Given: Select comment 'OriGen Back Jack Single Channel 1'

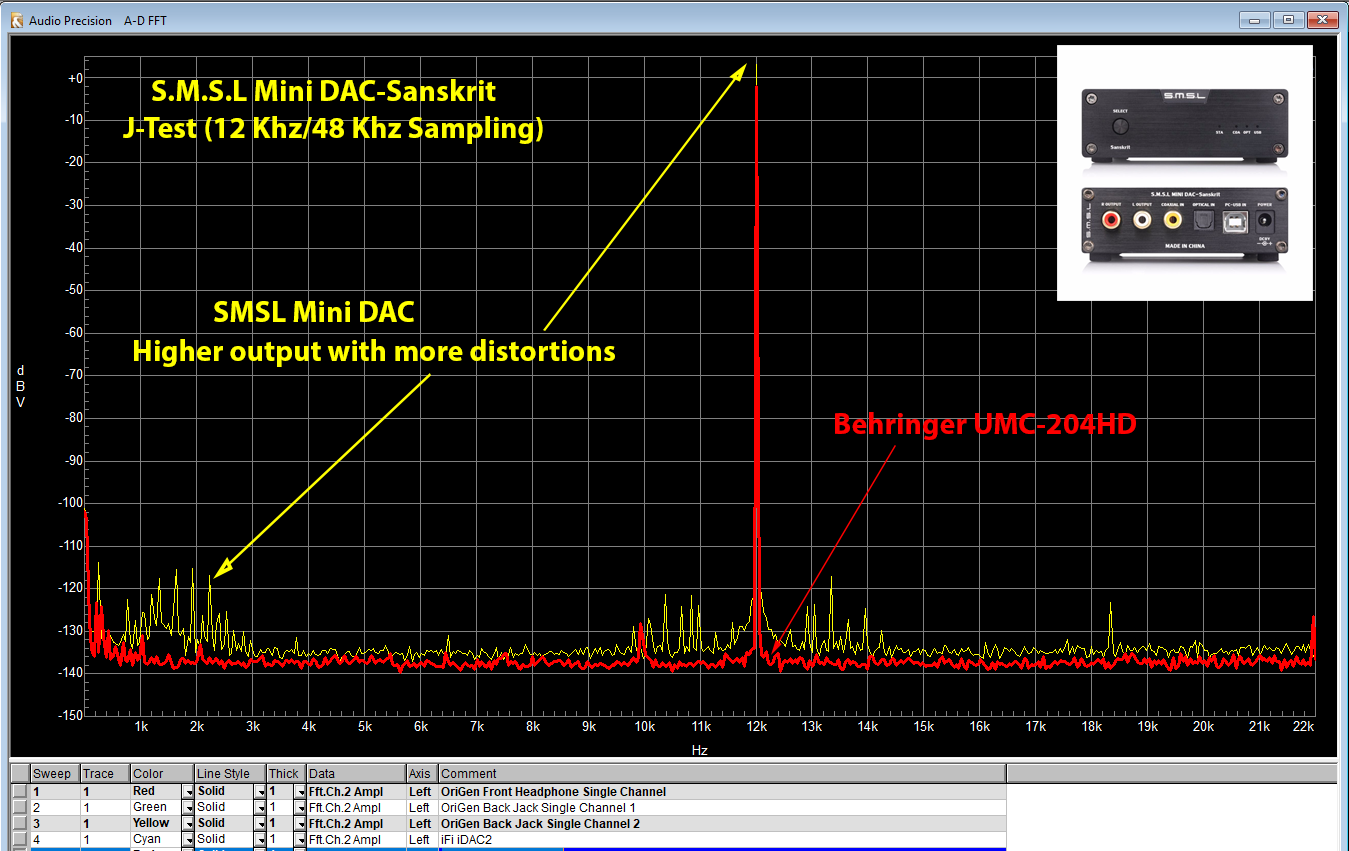Looking at the screenshot, I should tap(721, 808).
